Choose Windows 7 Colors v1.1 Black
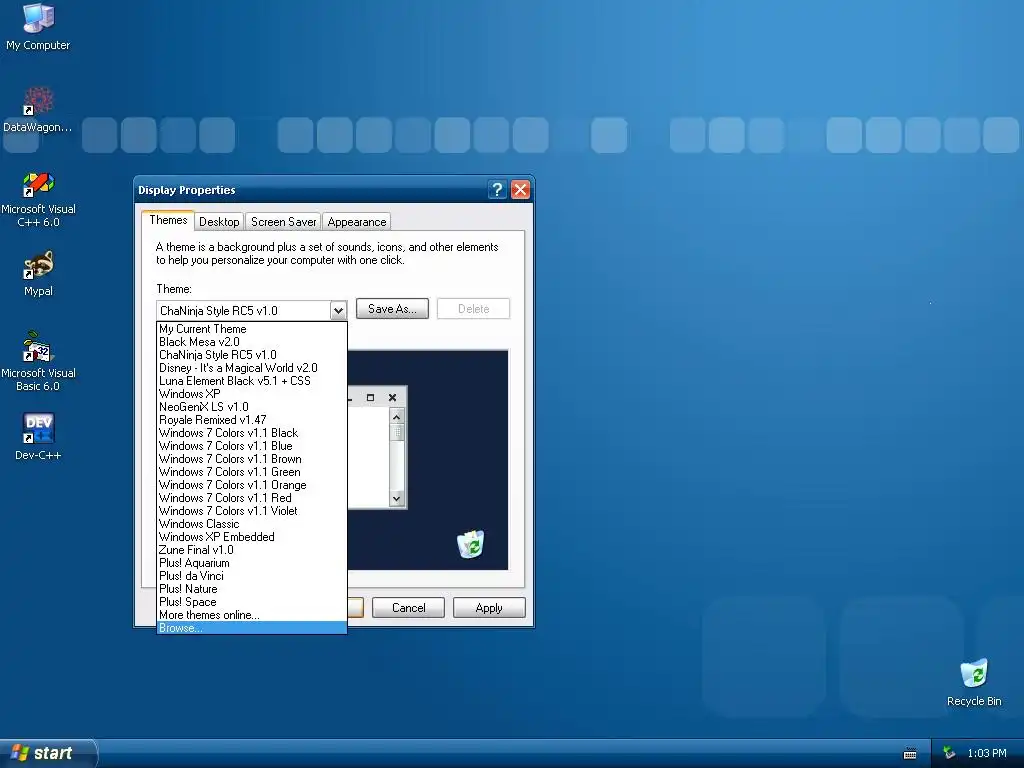Image resolution: width=1024 pixels, height=768 pixels. [251, 433]
